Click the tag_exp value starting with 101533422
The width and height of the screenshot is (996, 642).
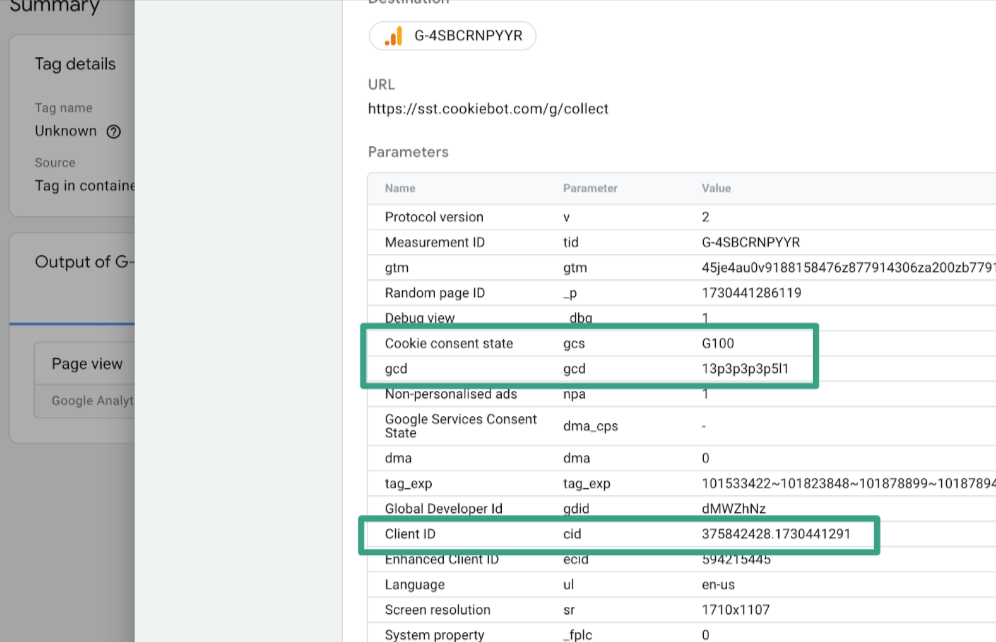click(848, 483)
